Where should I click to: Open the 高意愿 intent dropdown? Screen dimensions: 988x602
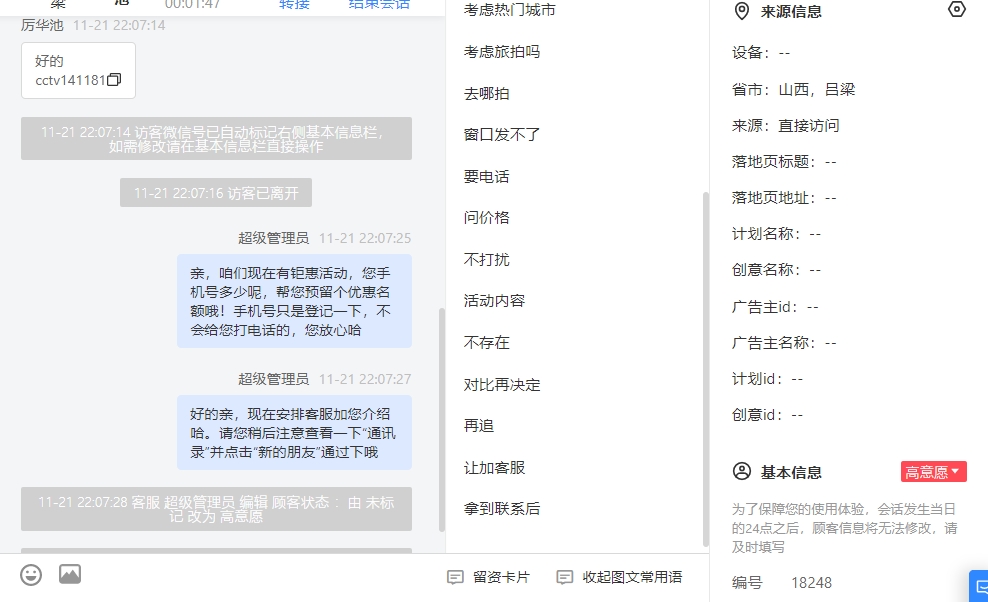coord(933,472)
